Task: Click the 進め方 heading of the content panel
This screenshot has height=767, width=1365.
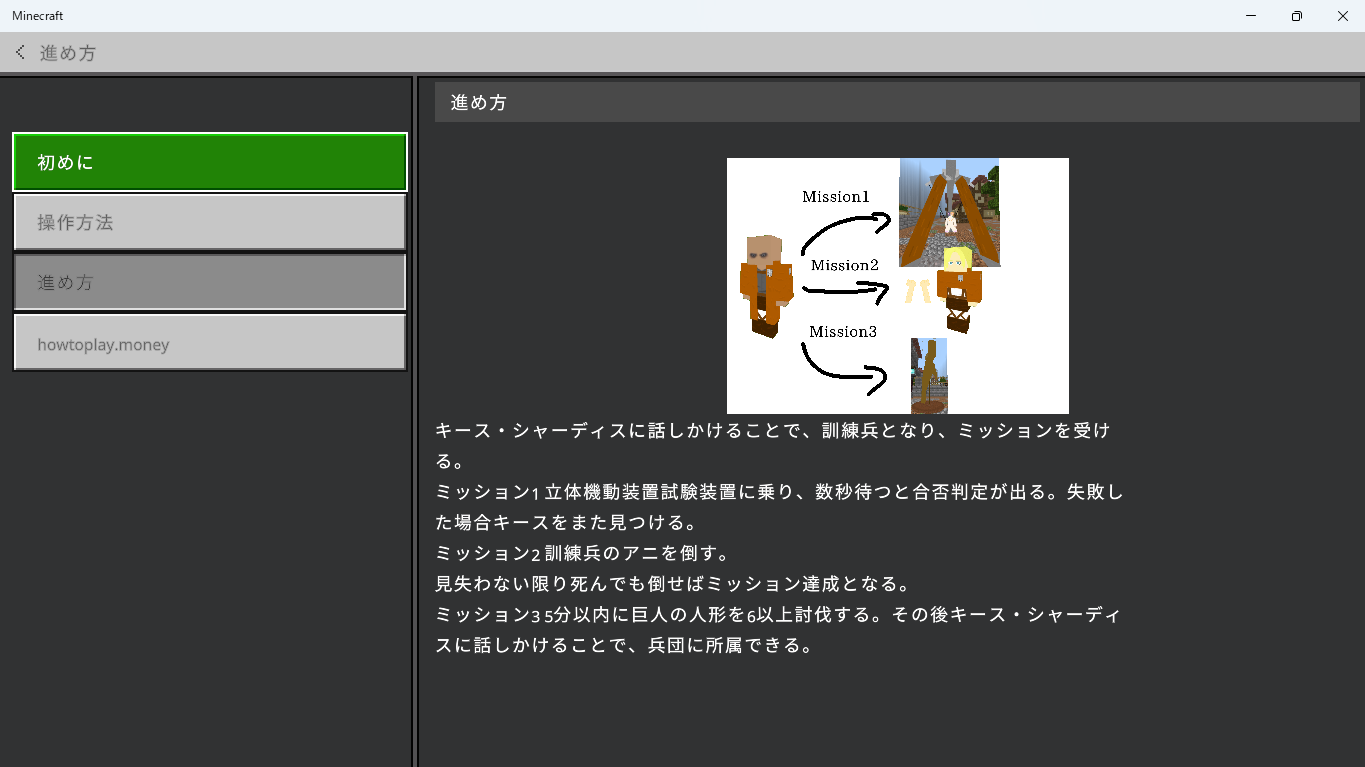Action: (479, 102)
